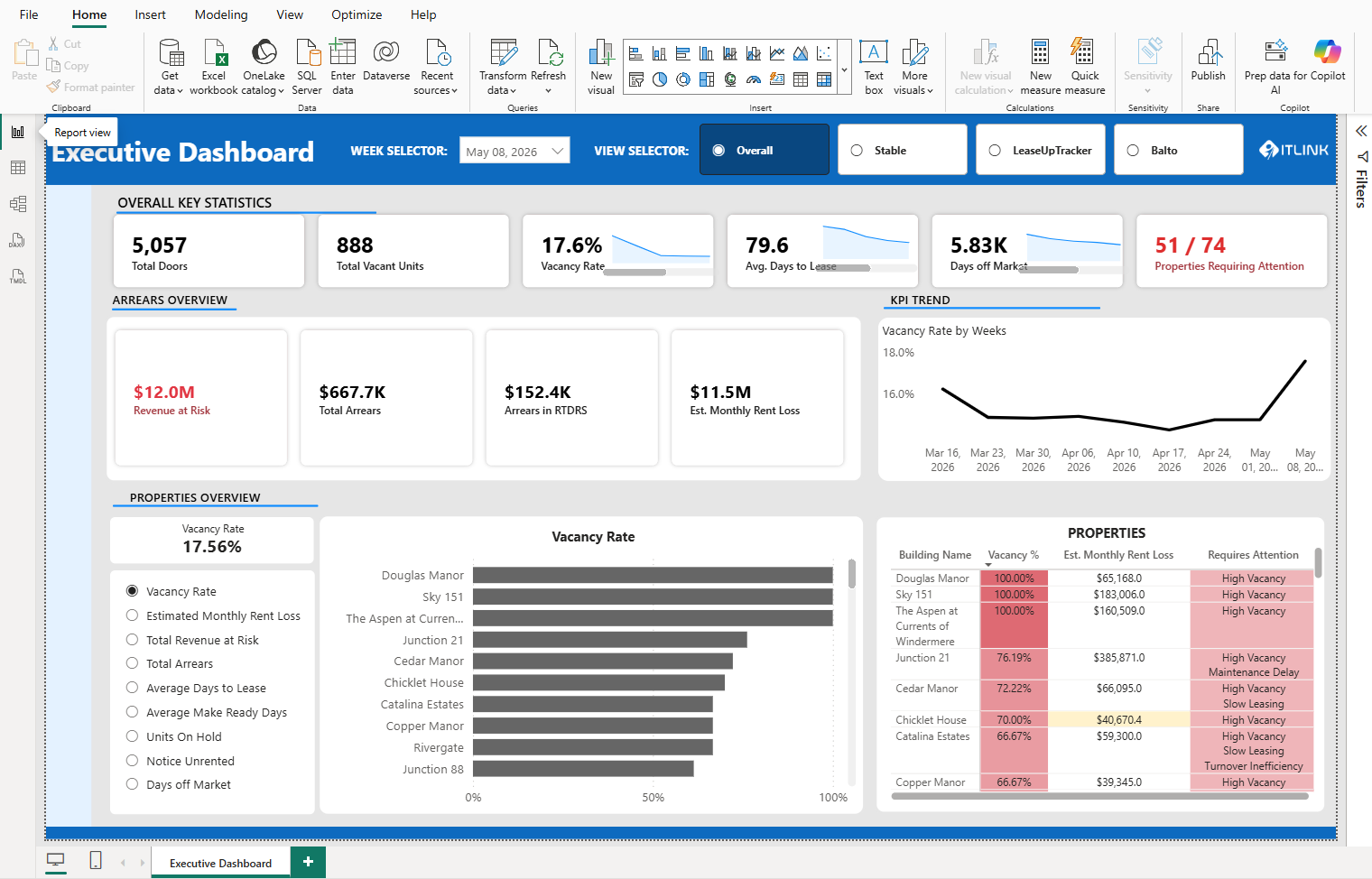Insert a Text box

click(x=874, y=67)
